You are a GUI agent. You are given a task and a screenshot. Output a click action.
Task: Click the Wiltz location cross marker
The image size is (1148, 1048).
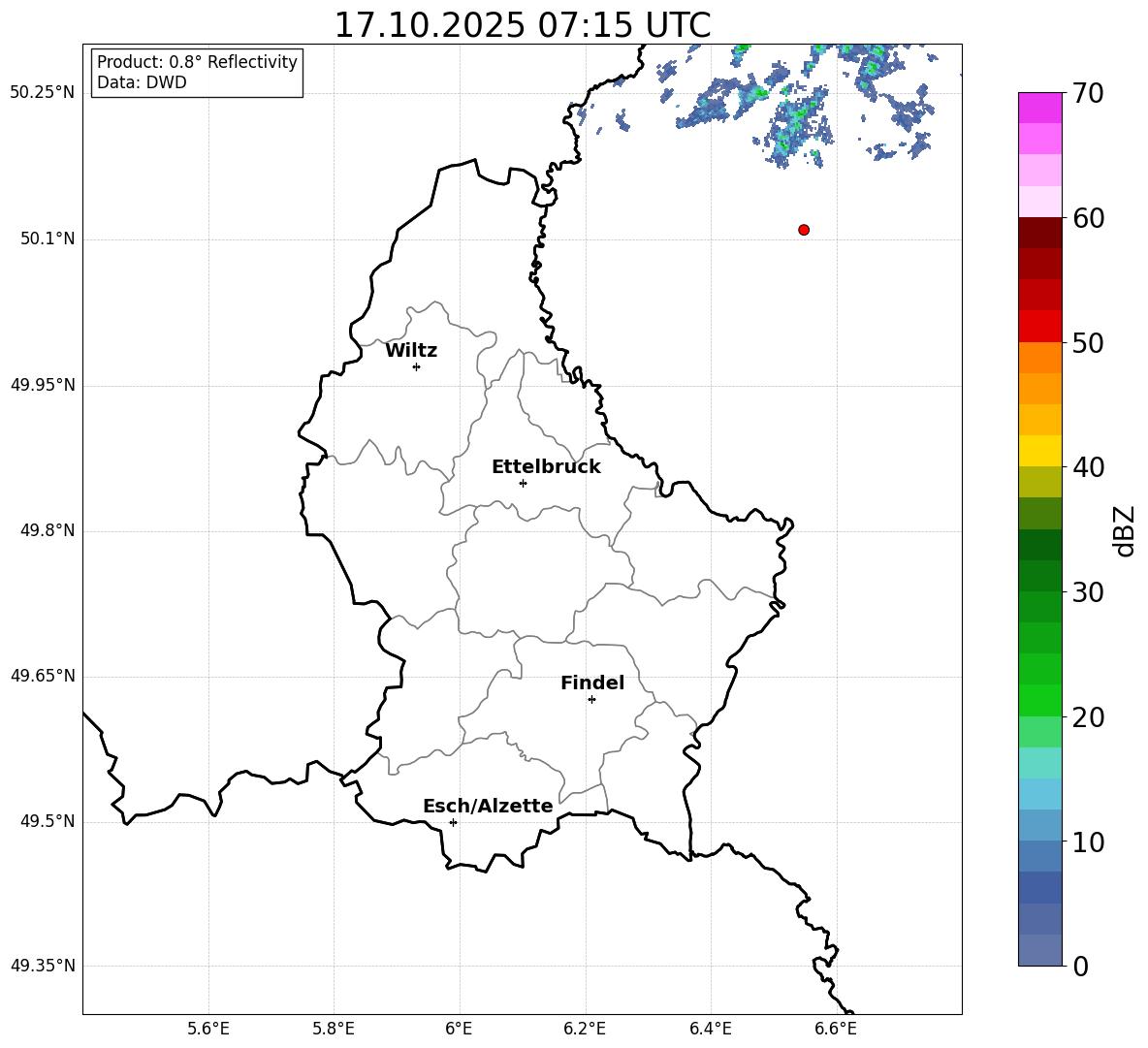[x=416, y=366]
